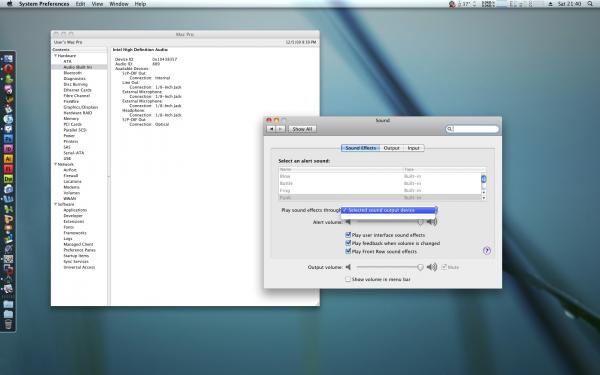Viewport: 600px width, 375px height.
Task: Select Extensions under Software
Action: [73, 222]
